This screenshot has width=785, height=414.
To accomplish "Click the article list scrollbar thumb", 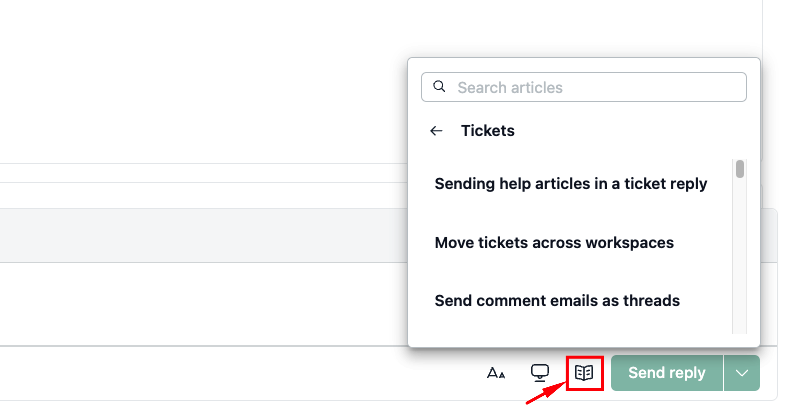I will pos(740,169).
